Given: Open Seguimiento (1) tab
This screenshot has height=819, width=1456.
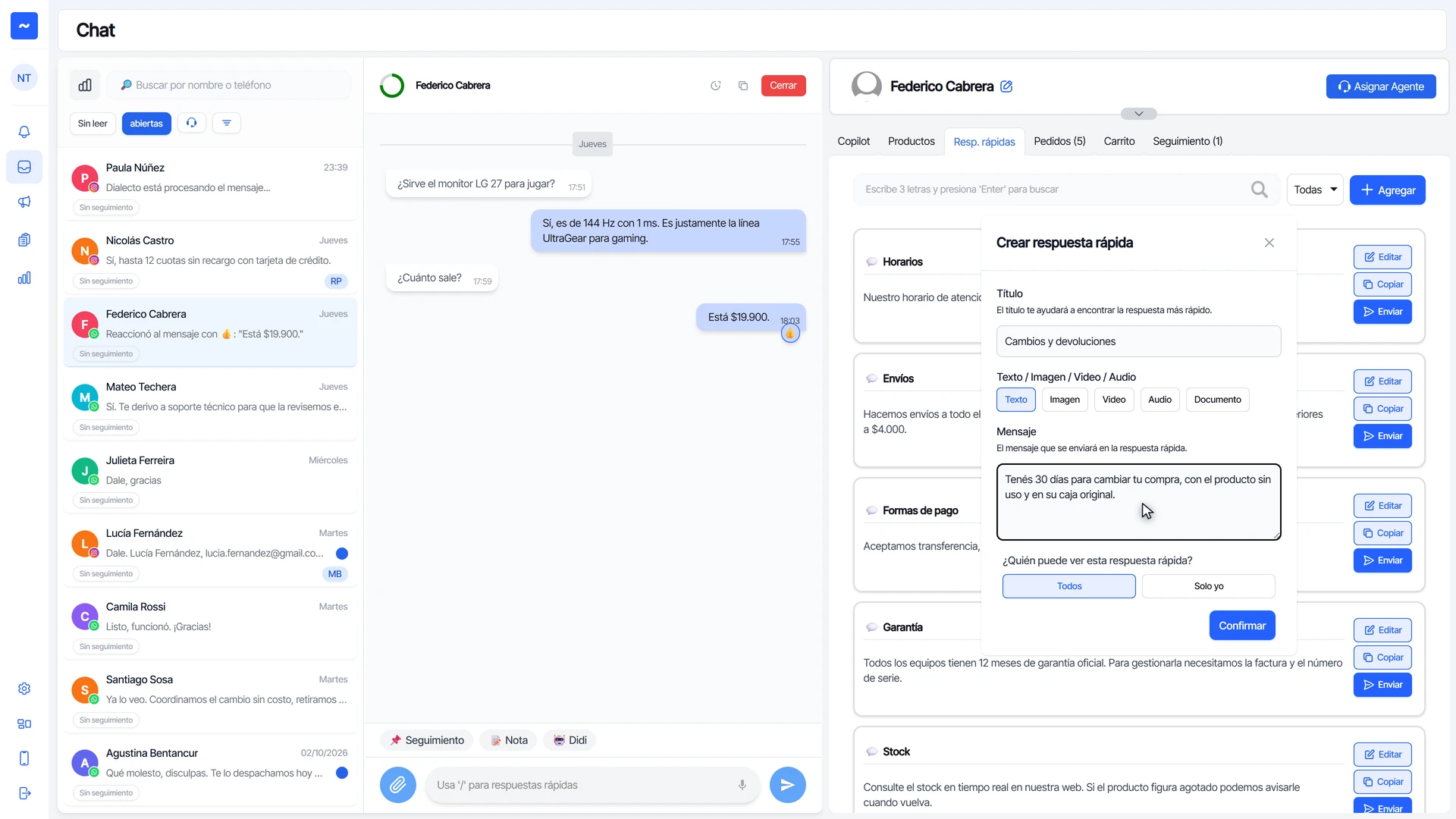Looking at the screenshot, I should tap(1188, 141).
